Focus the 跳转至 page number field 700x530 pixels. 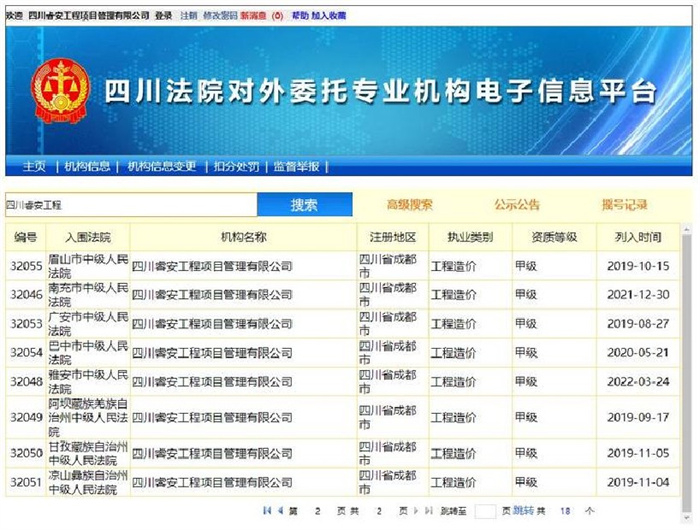click(485, 511)
